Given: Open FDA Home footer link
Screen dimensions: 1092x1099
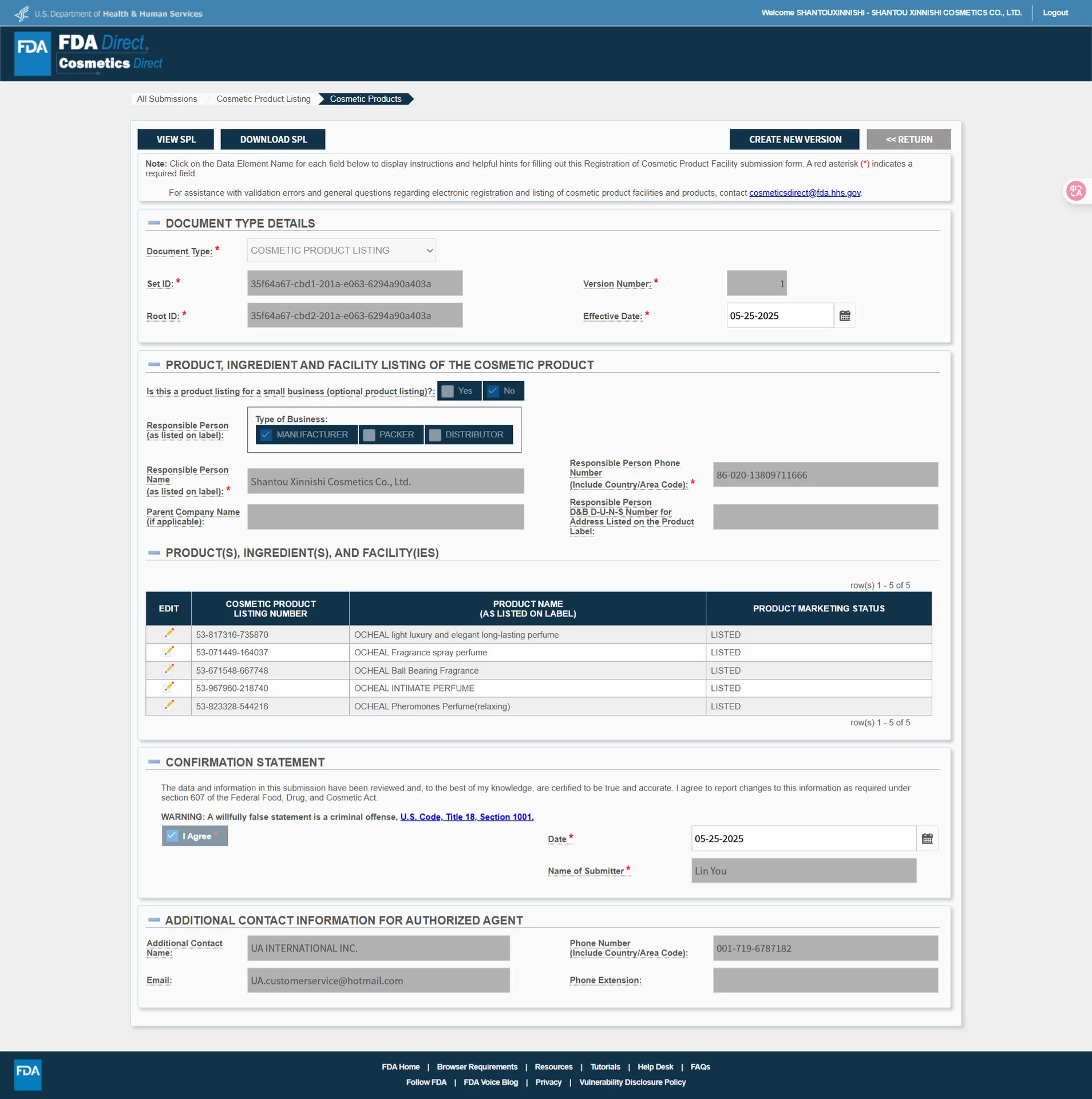Looking at the screenshot, I should click(x=401, y=1067).
